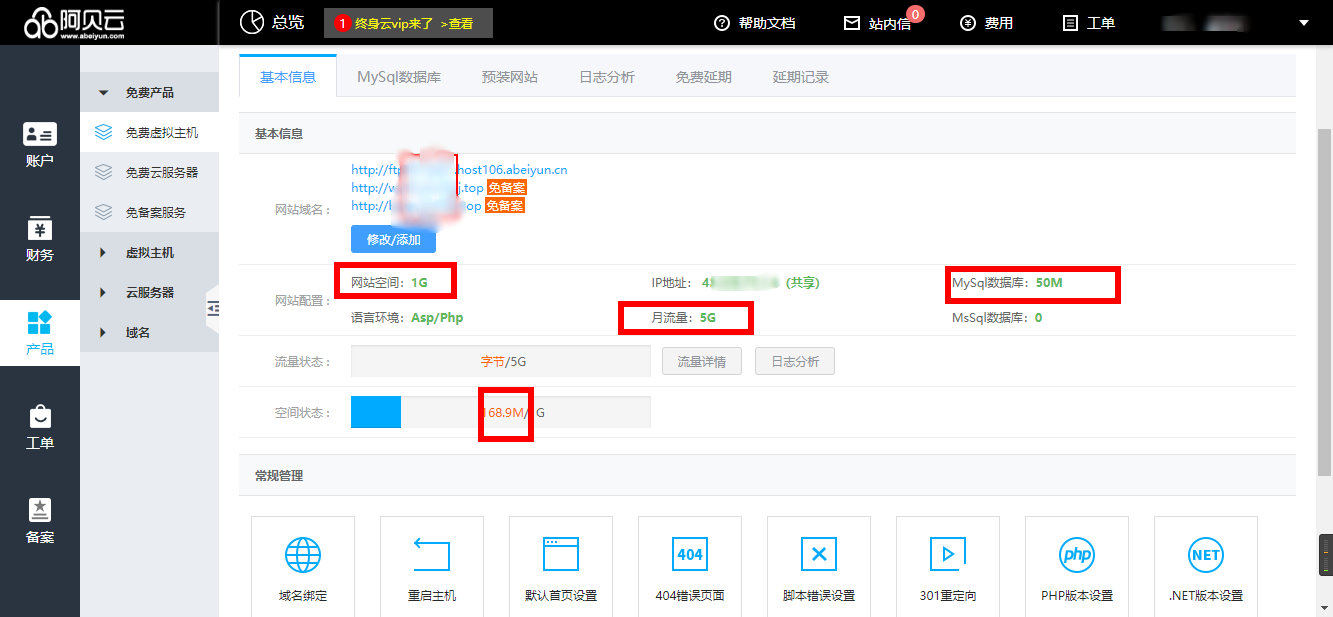1333x617 pixels.
Task: Click 重启主机 restart icon
Action: (x=432, y=554)
